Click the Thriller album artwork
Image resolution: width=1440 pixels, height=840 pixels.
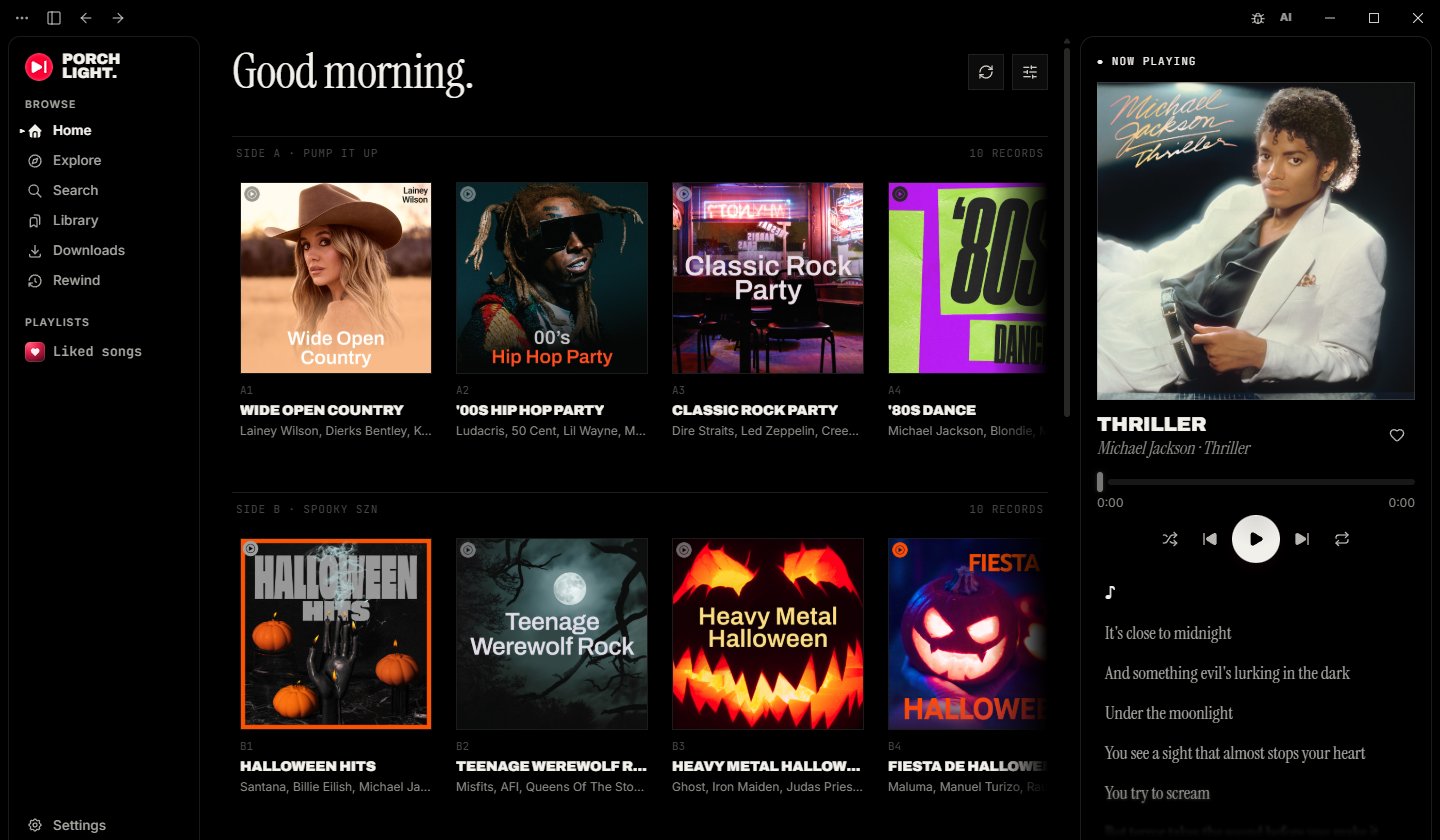point(1256,241)
